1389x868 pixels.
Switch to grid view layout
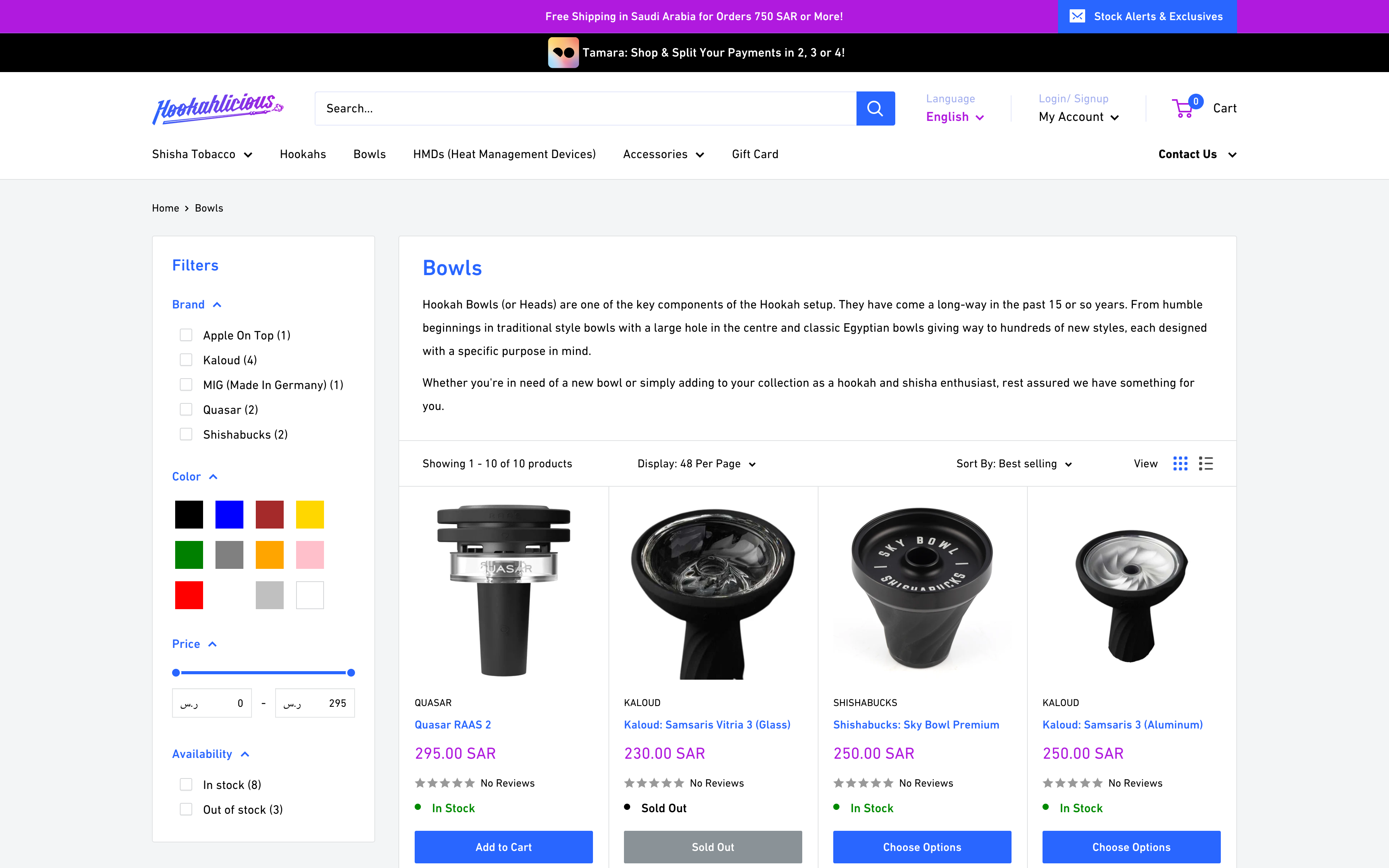pyautogui.click(x=1180, y=463)
